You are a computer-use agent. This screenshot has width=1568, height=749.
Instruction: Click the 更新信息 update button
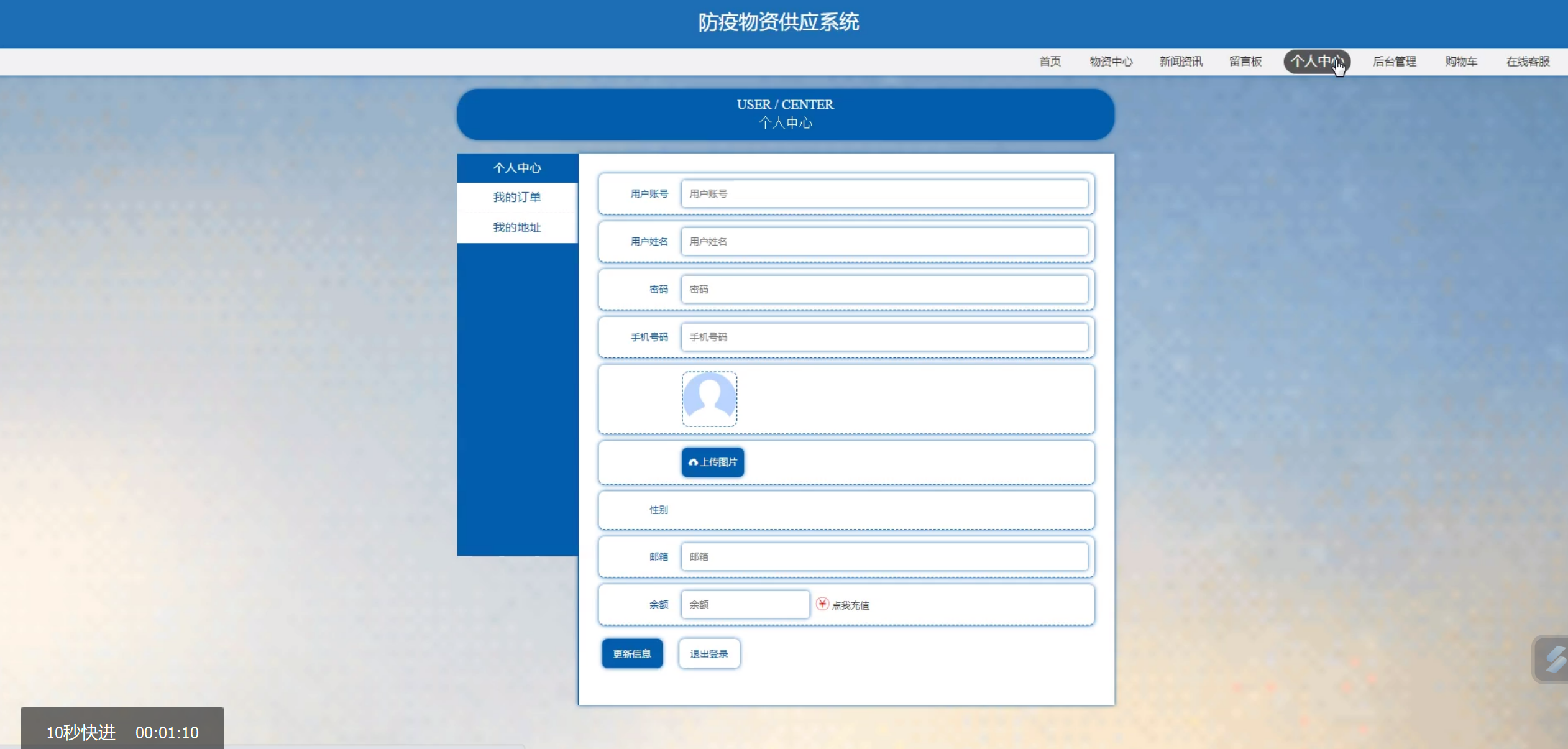pos(631,653)
